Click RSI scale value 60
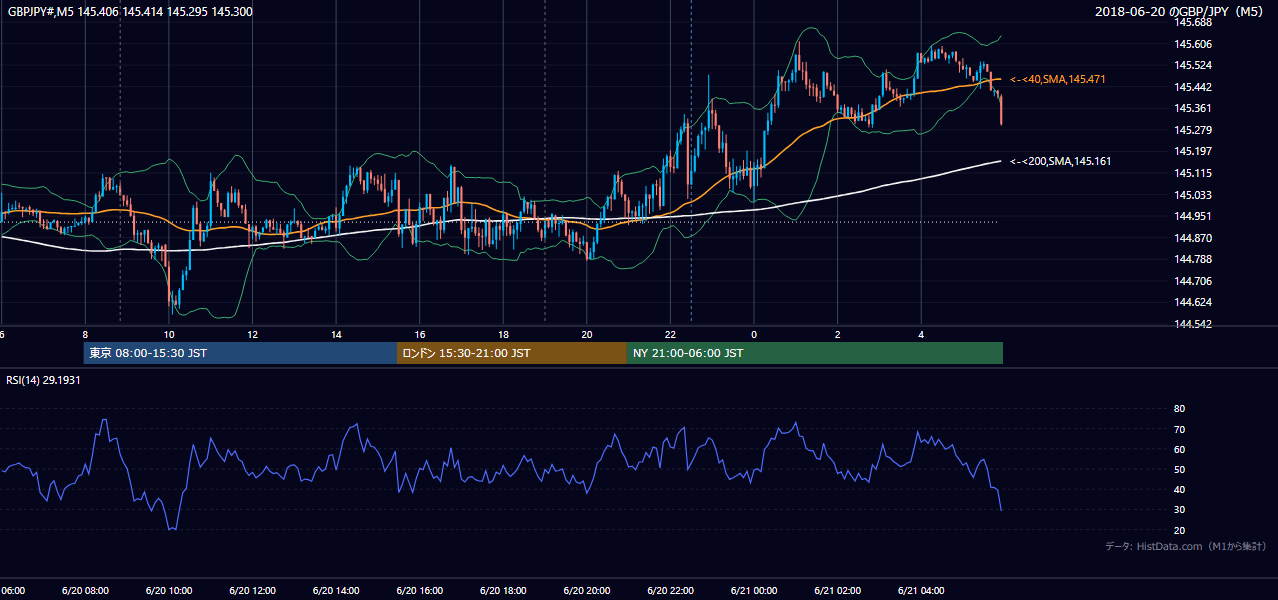This screenshot has height=600, width=1278. pos(1180,449)
